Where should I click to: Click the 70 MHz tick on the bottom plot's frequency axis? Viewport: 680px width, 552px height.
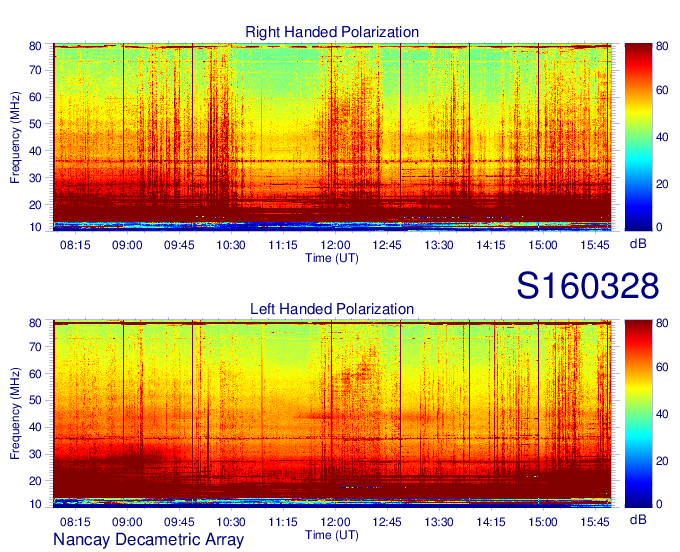click(x=35, y=347)
